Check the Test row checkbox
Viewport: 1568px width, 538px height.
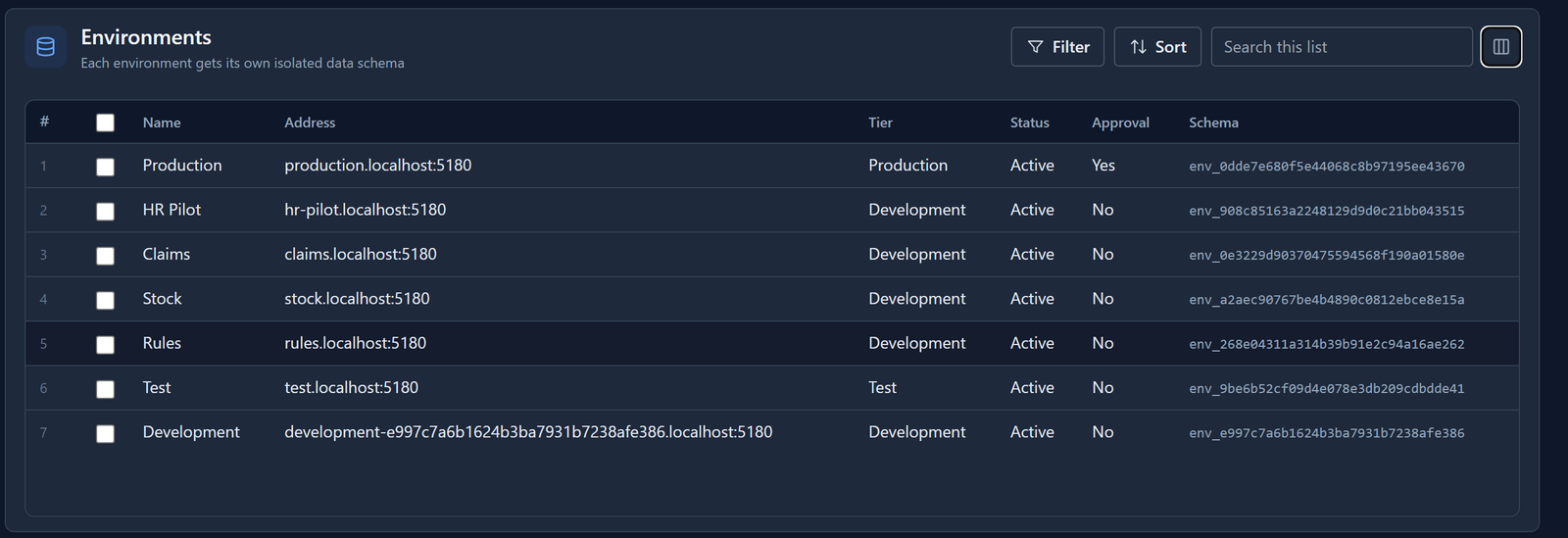[105, 389]
